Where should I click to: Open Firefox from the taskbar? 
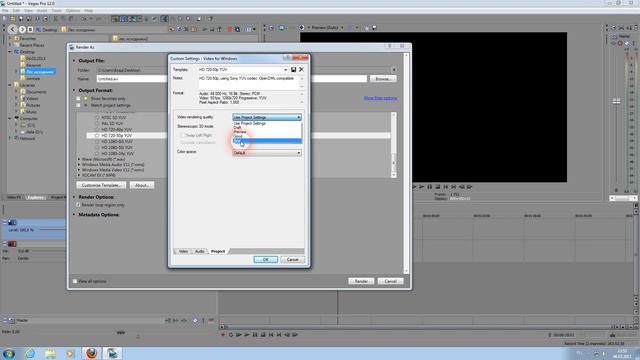[x=91, y=353]
